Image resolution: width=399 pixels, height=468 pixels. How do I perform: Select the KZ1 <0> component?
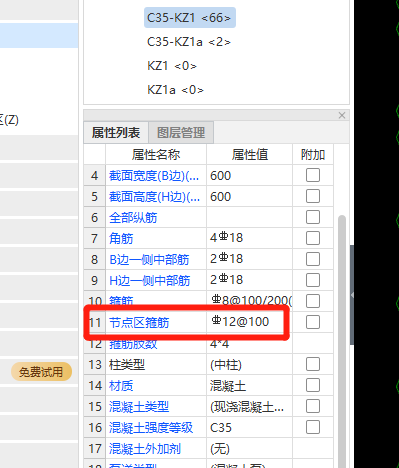coord(172,66)
